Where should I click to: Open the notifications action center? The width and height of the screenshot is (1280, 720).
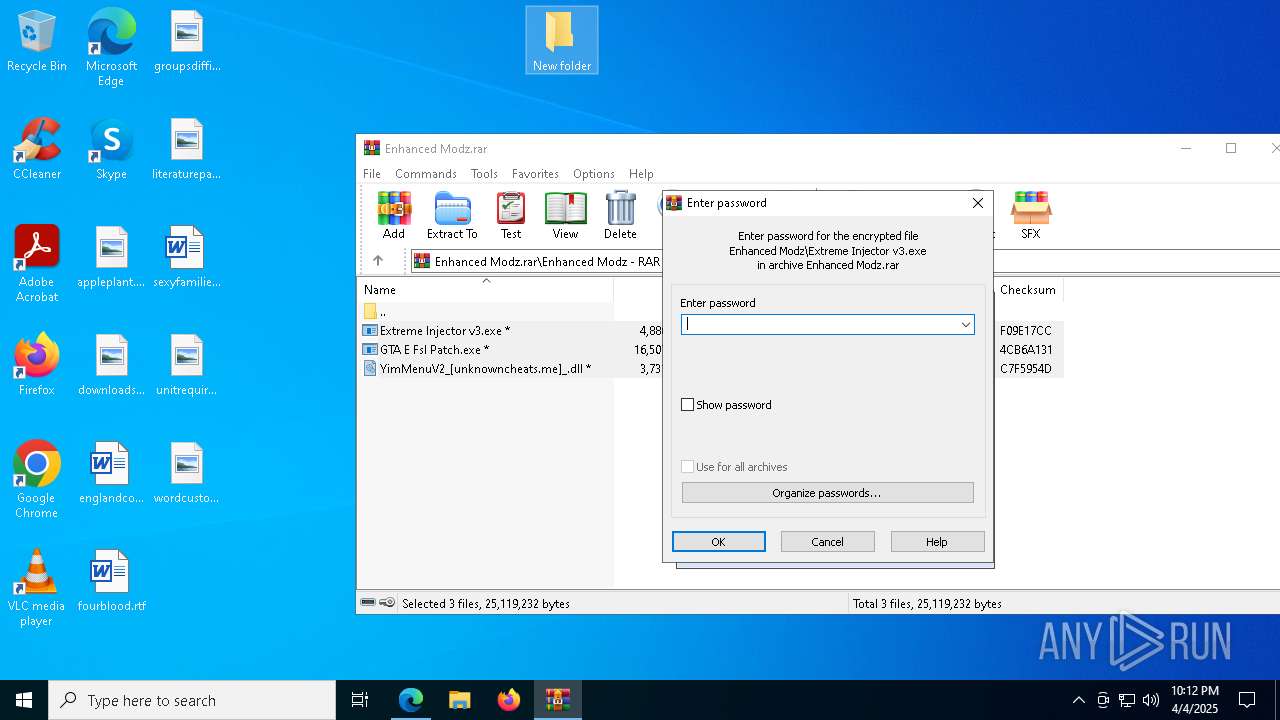coord(1247,700)
